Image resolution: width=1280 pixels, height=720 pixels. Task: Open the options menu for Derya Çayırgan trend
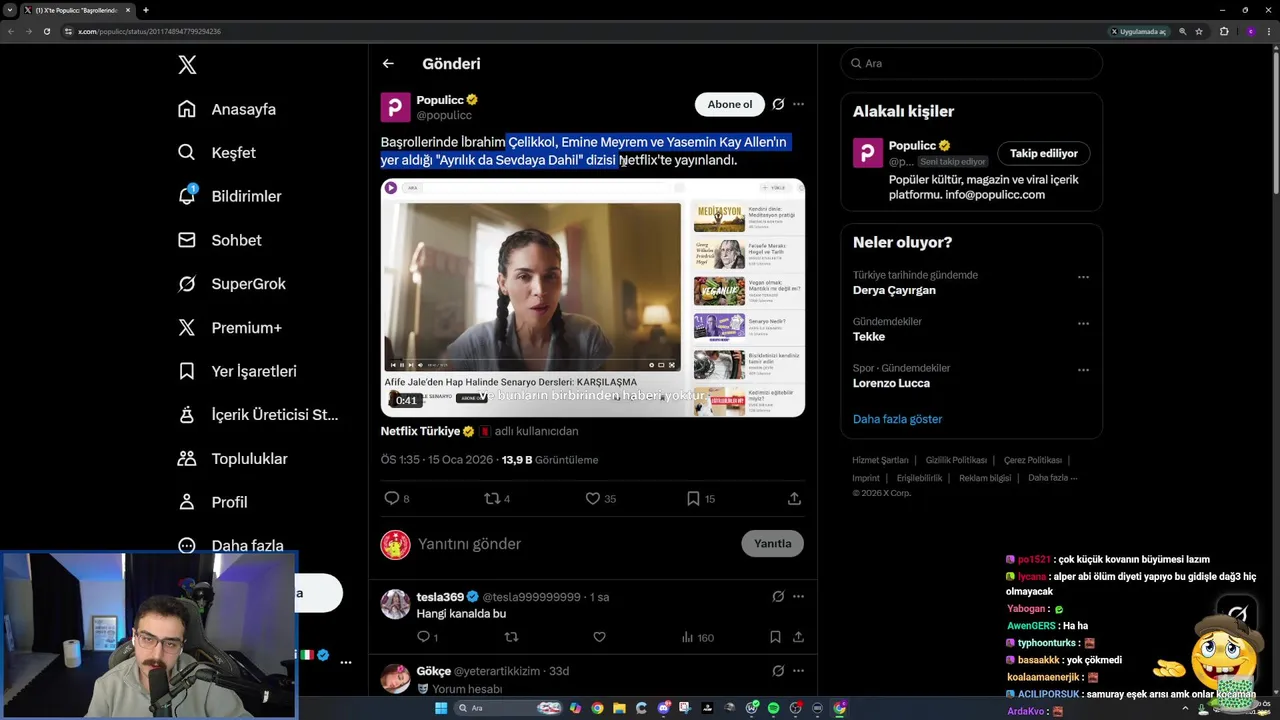point(1083,277)
